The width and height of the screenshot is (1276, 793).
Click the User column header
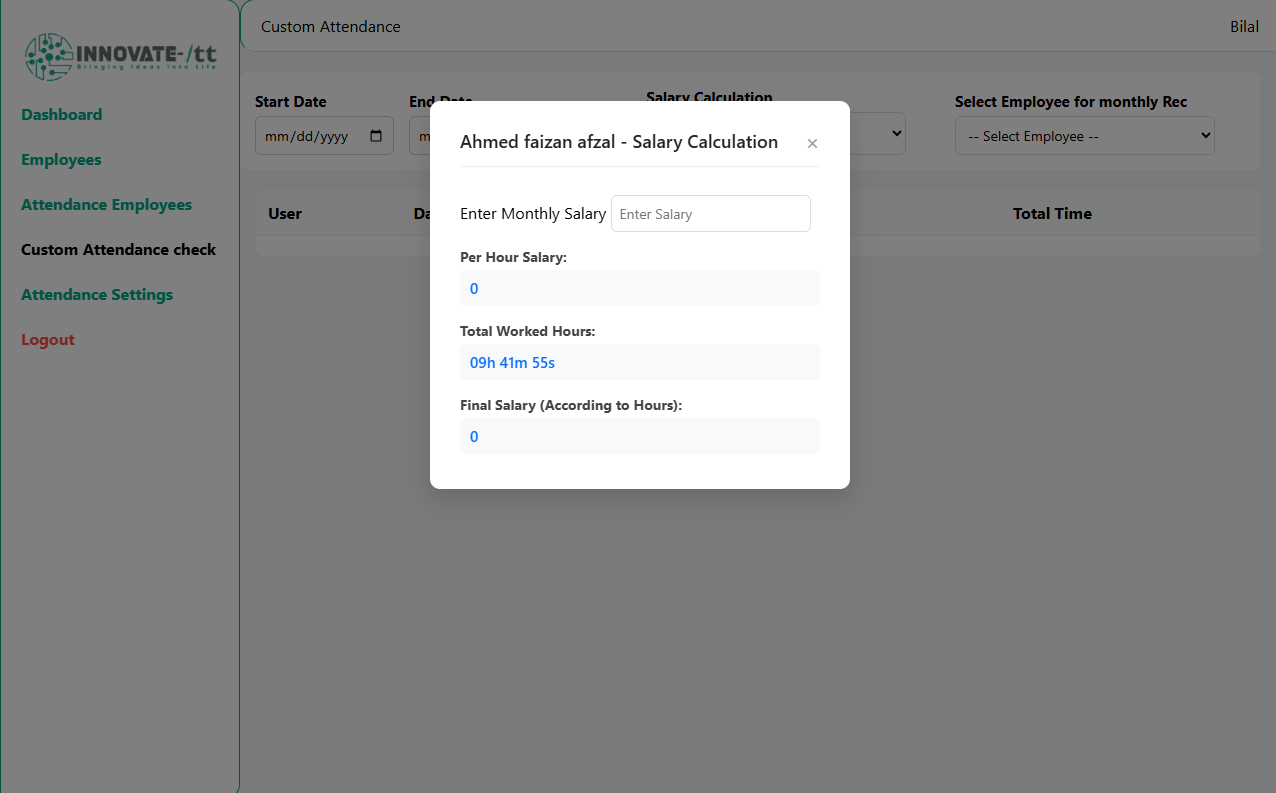[x=285, y=214]
